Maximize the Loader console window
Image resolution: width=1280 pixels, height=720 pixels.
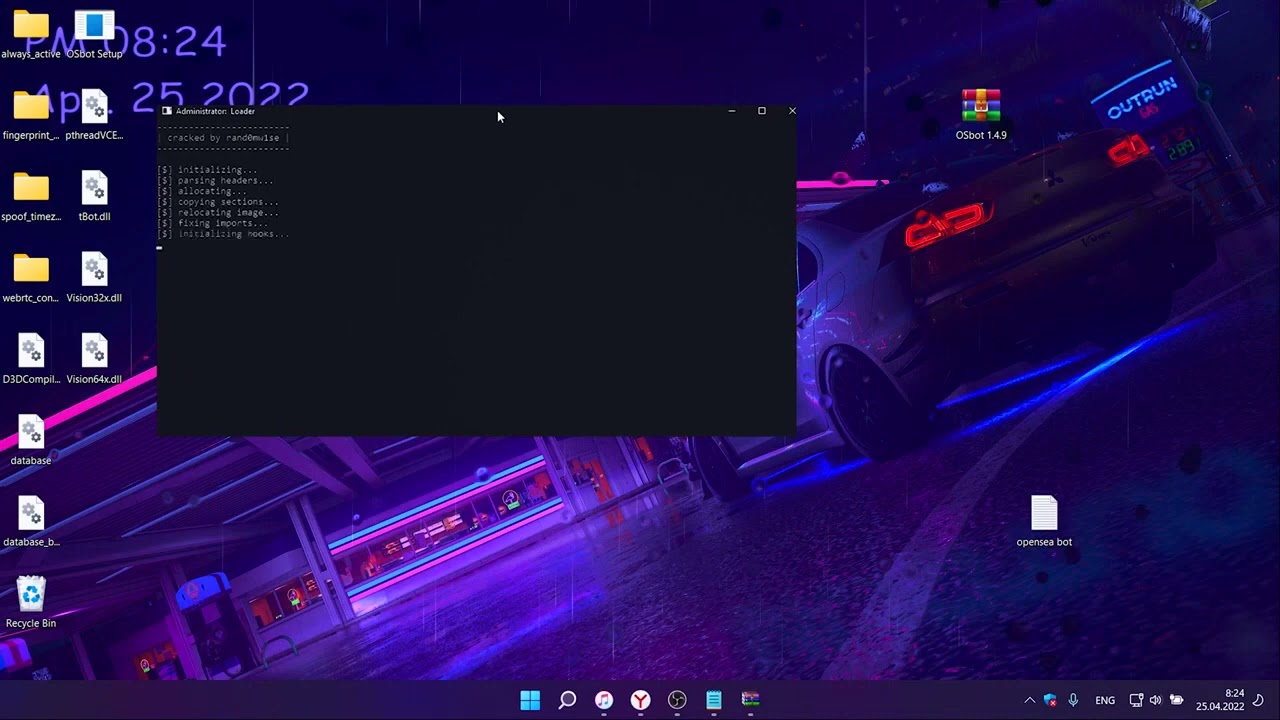point(762,111)
